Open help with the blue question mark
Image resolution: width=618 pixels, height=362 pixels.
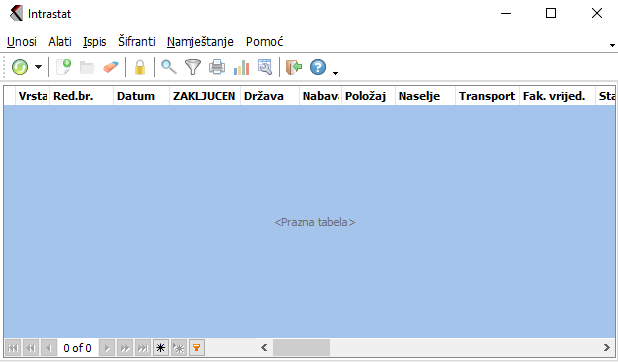[x=318, y=67]
